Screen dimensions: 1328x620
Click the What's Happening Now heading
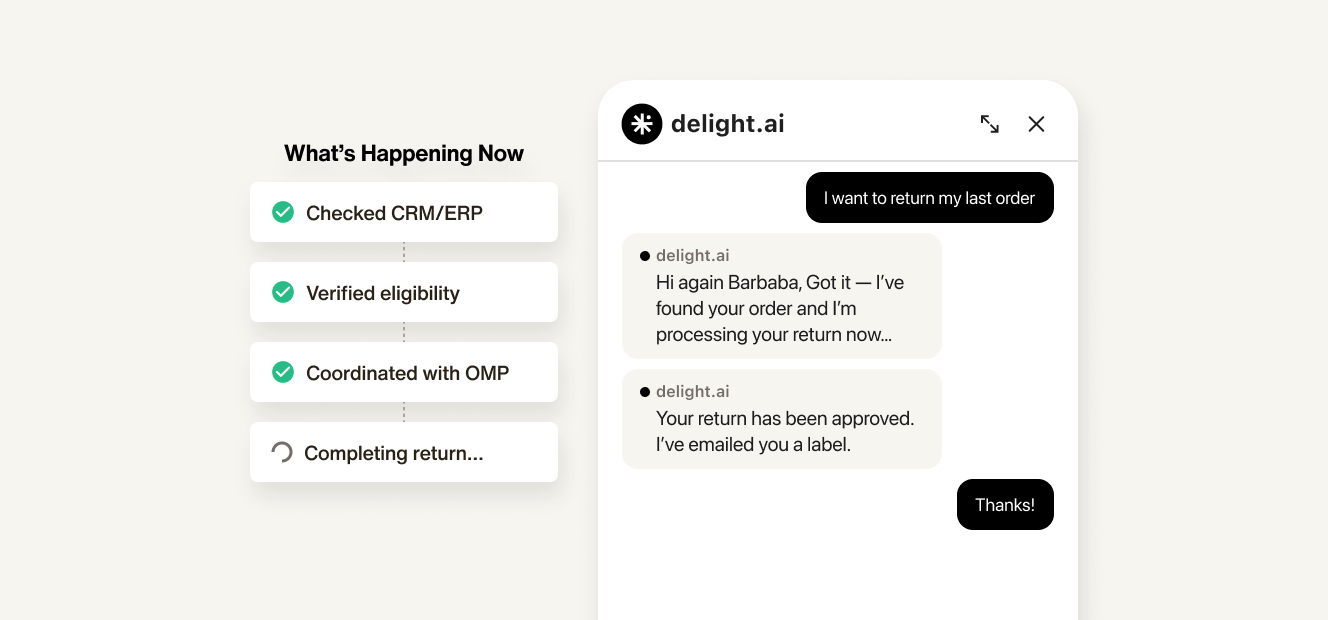coord(404,153)
